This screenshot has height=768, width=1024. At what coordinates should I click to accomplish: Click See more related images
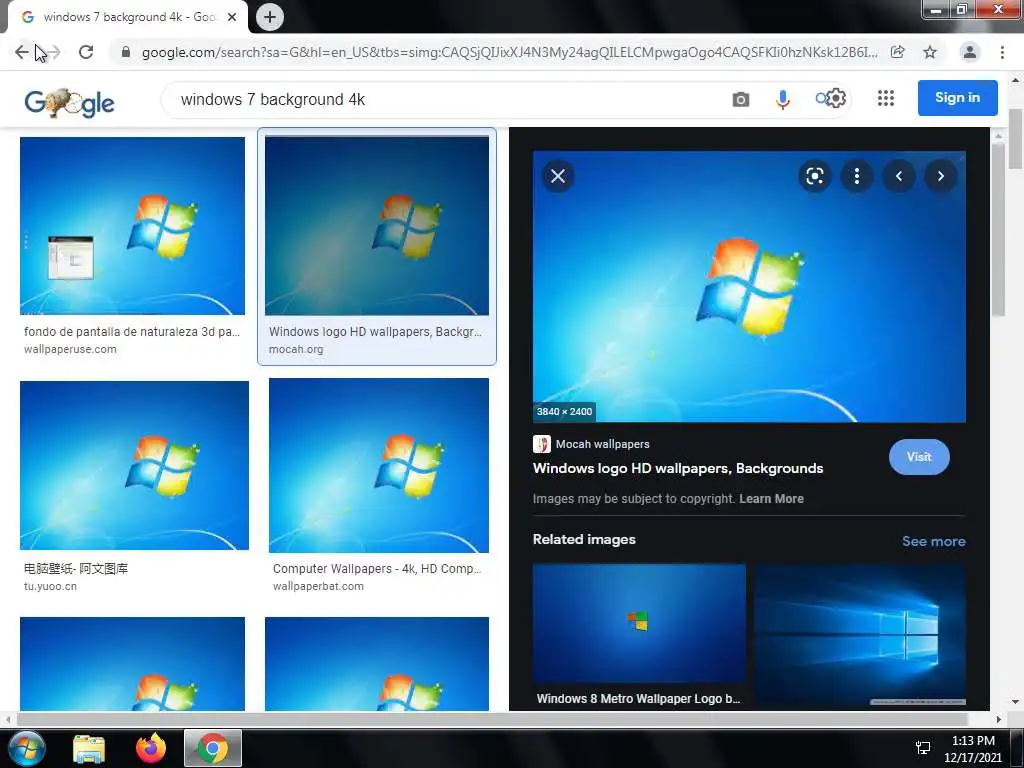point(933,541)
